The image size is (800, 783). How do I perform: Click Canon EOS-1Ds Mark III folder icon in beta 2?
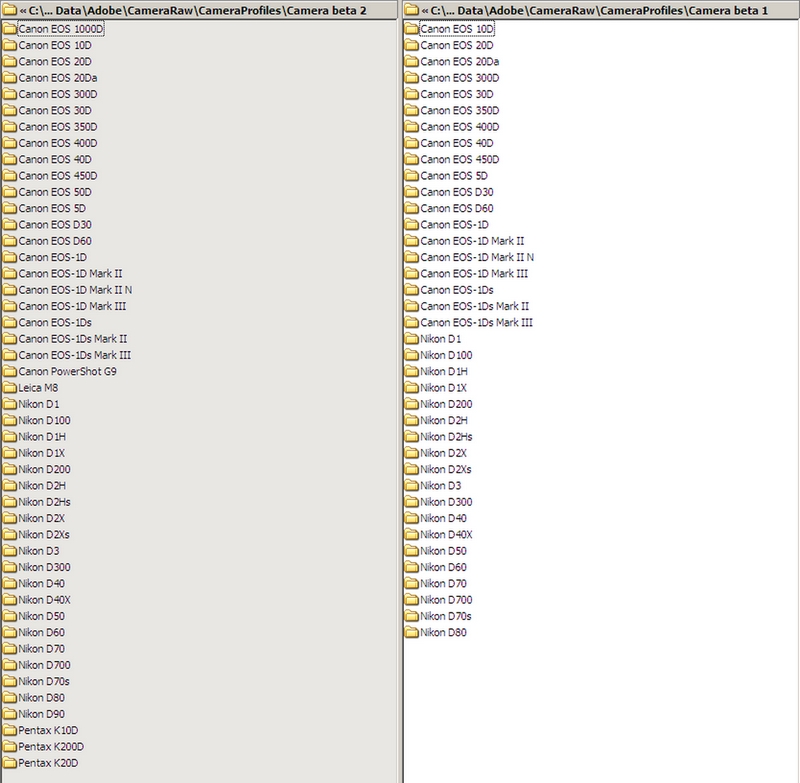pos(10,356)
